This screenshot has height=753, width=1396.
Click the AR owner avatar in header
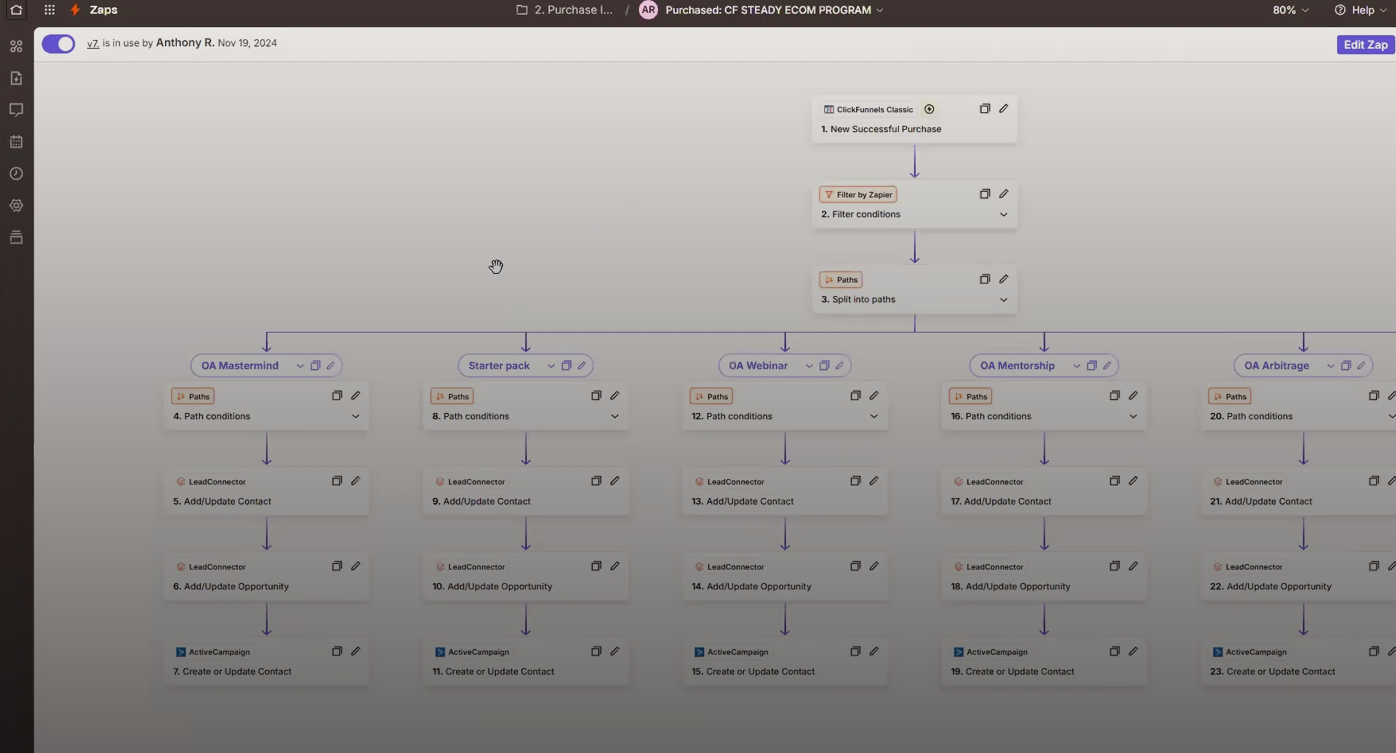pyautogui.click(x=648, y=10)
